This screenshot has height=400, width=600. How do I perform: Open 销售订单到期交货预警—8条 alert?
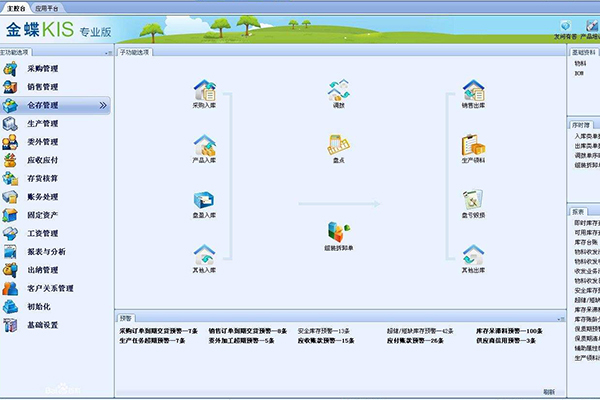(x=248, y=331)
